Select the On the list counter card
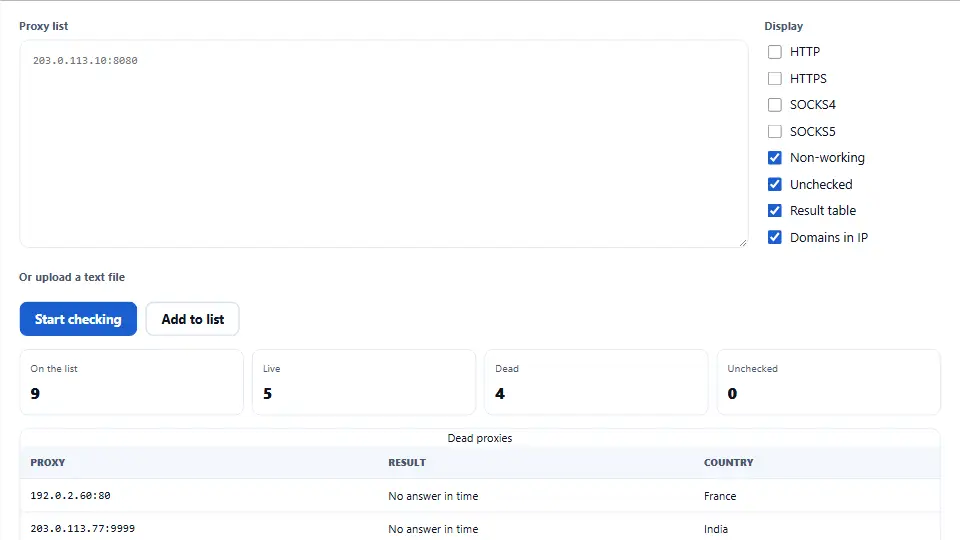 (x=132, y=382)
